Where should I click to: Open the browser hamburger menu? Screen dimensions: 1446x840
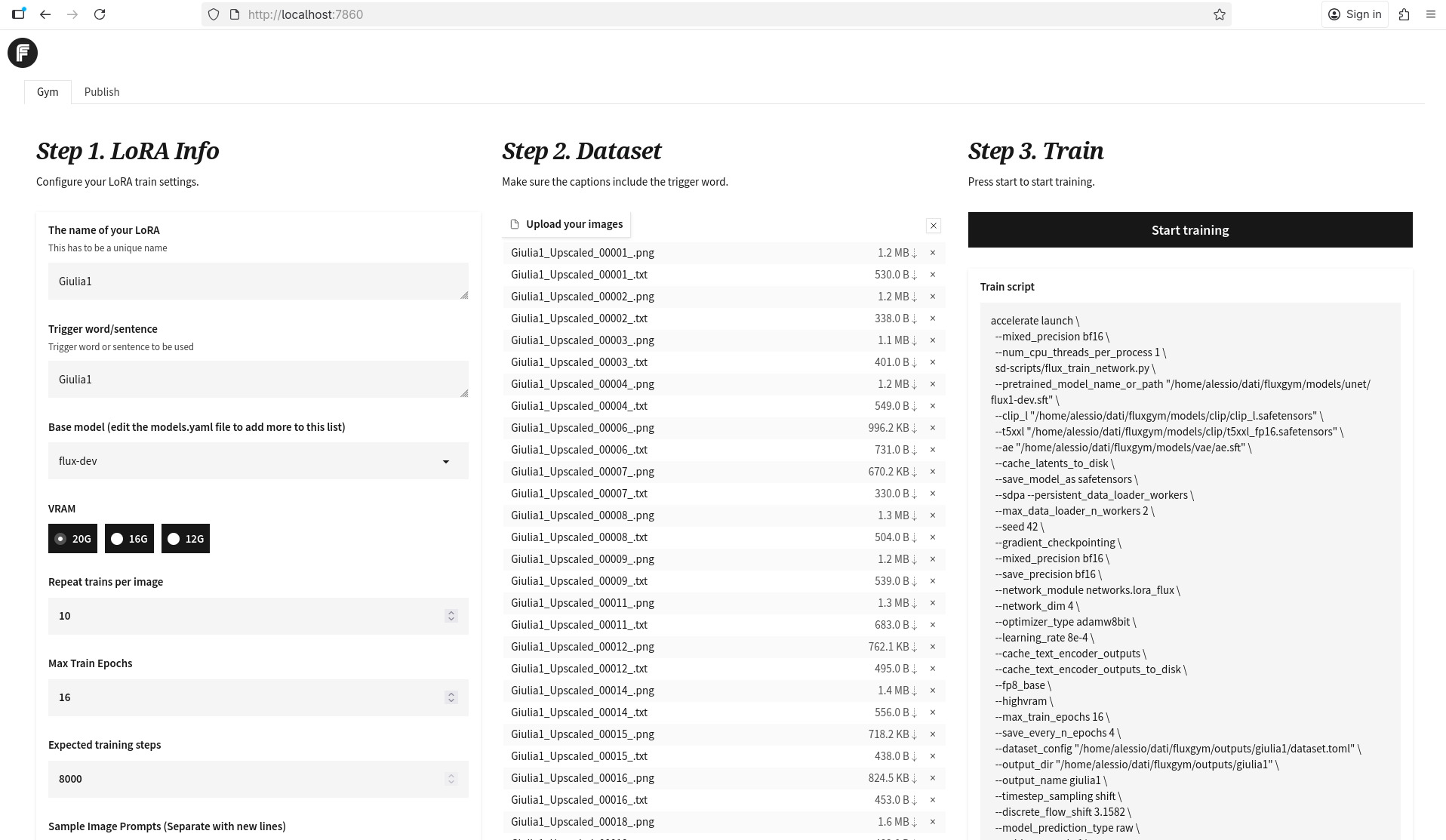1430,14
